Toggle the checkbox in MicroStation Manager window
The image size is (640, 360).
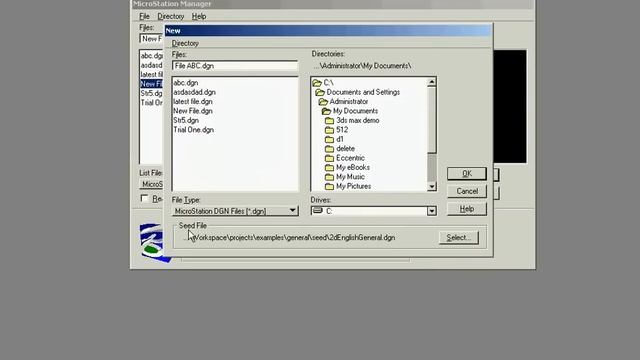(144, 198)
